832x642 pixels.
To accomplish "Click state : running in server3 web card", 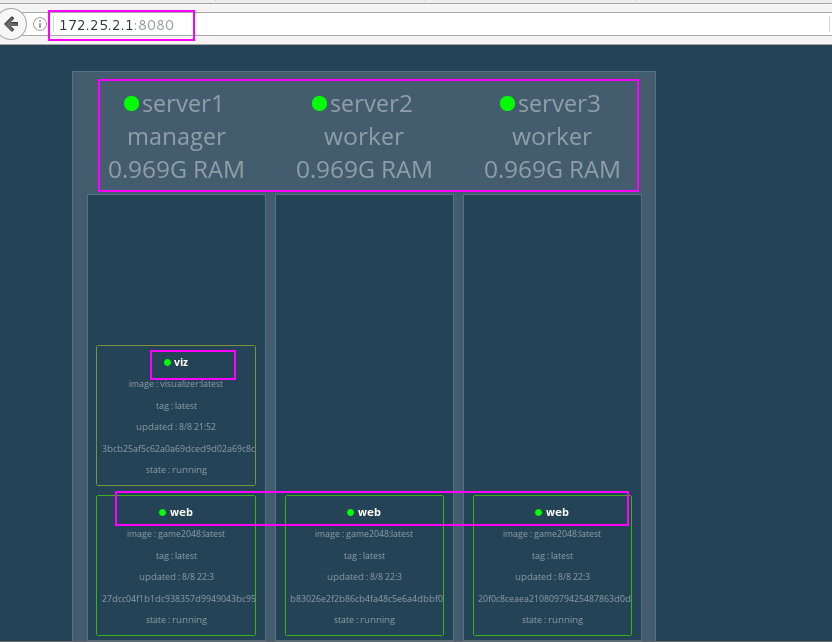I will point(552,620).
